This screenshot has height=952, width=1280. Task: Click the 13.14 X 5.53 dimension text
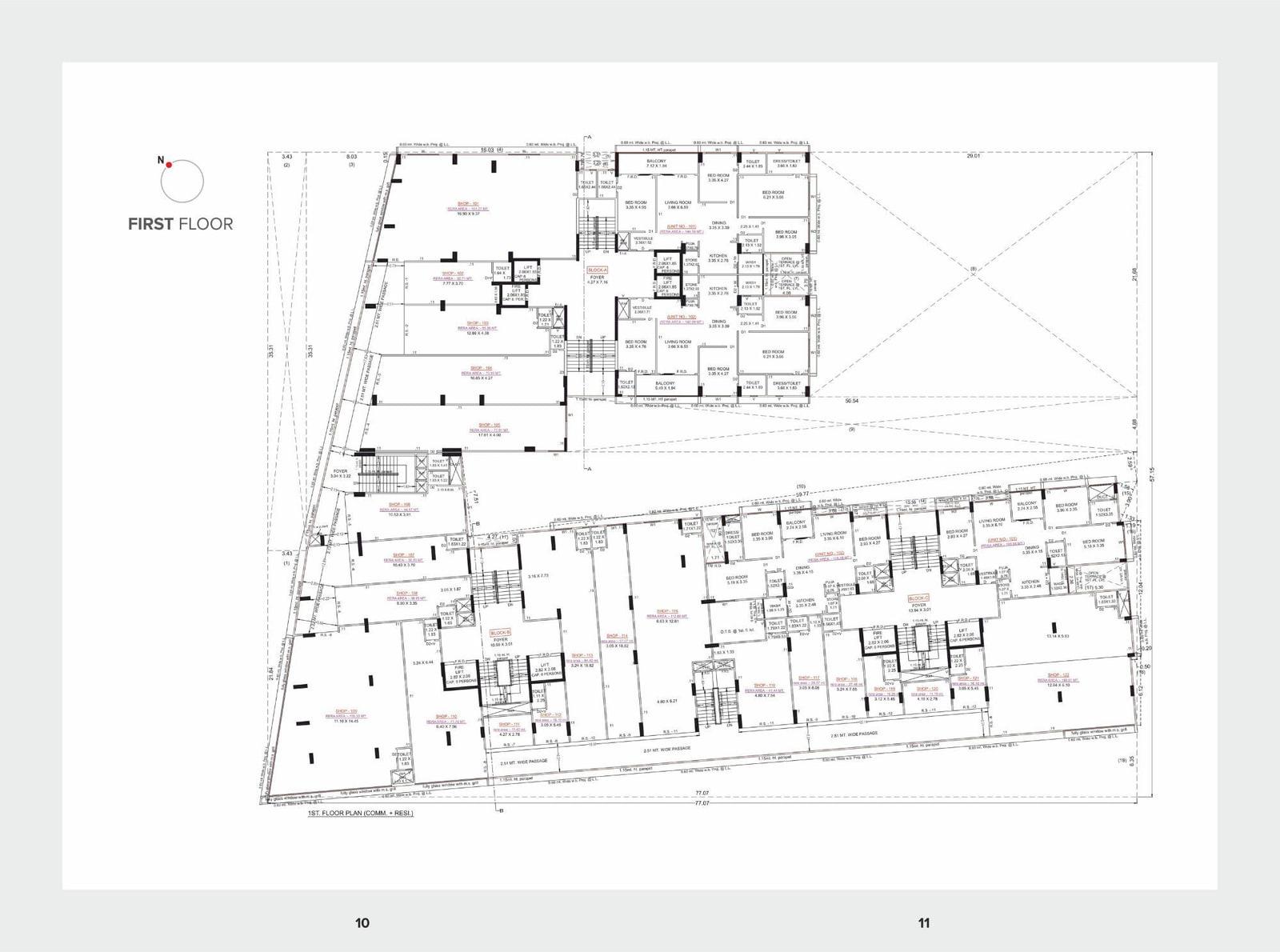click(1058, 636)
